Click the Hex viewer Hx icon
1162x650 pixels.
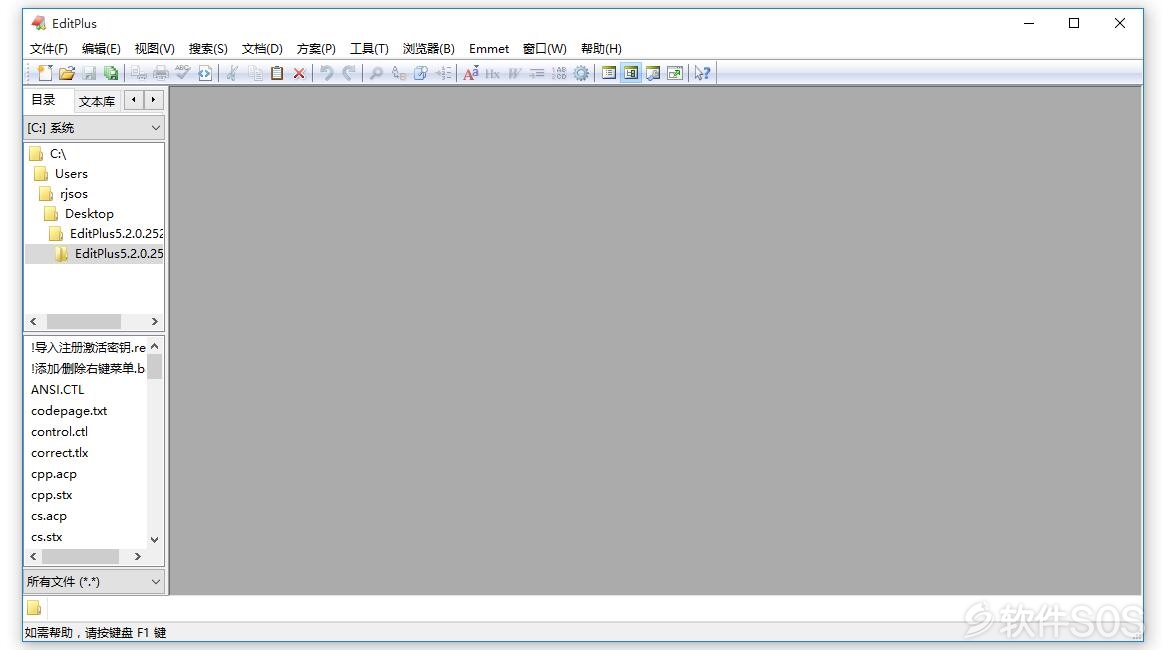click(x=492, y=73)
